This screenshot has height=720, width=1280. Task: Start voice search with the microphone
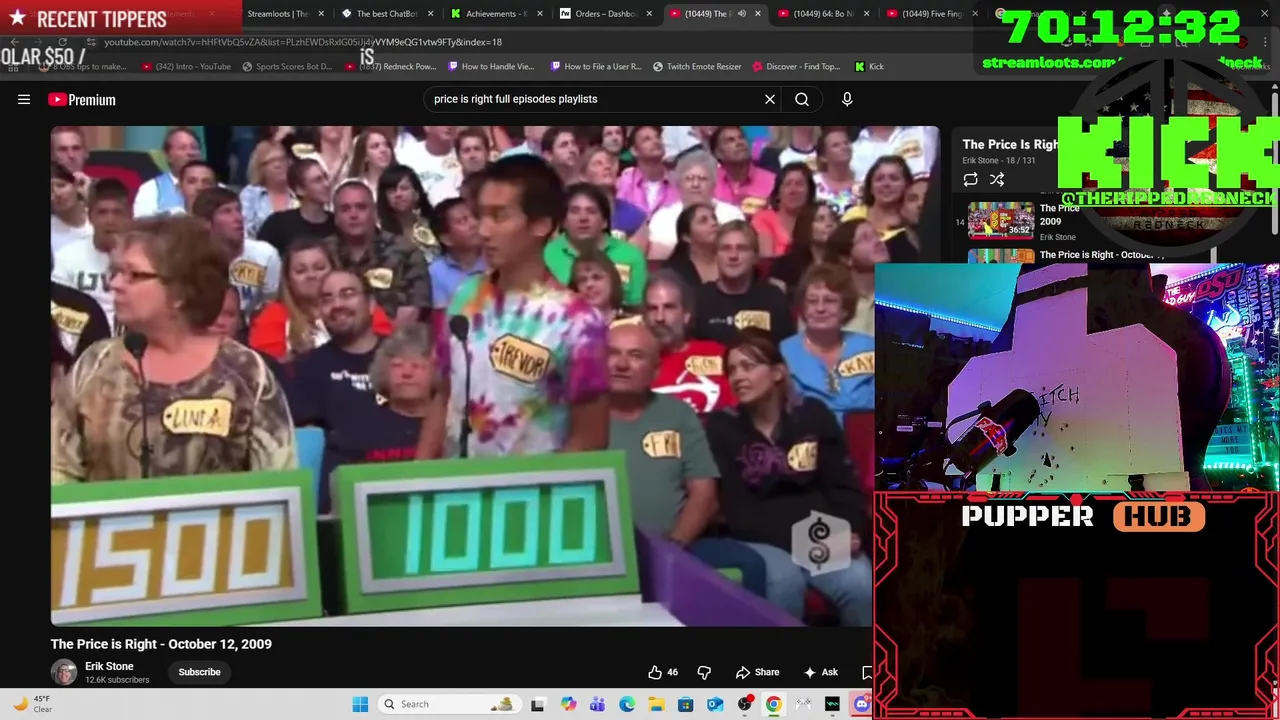(847, 99)
